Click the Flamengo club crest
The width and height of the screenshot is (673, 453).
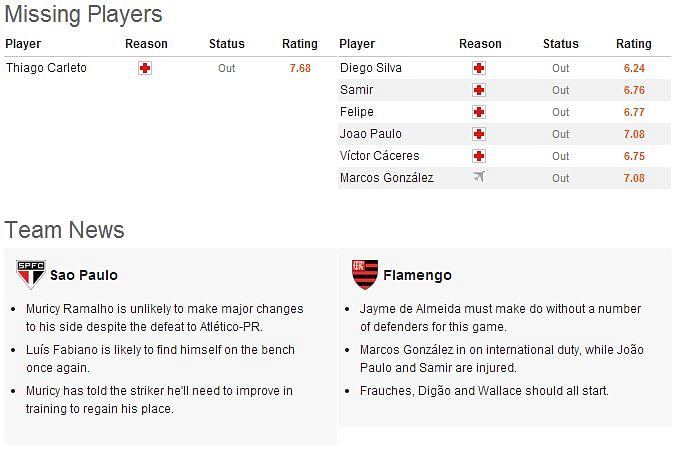365,274
